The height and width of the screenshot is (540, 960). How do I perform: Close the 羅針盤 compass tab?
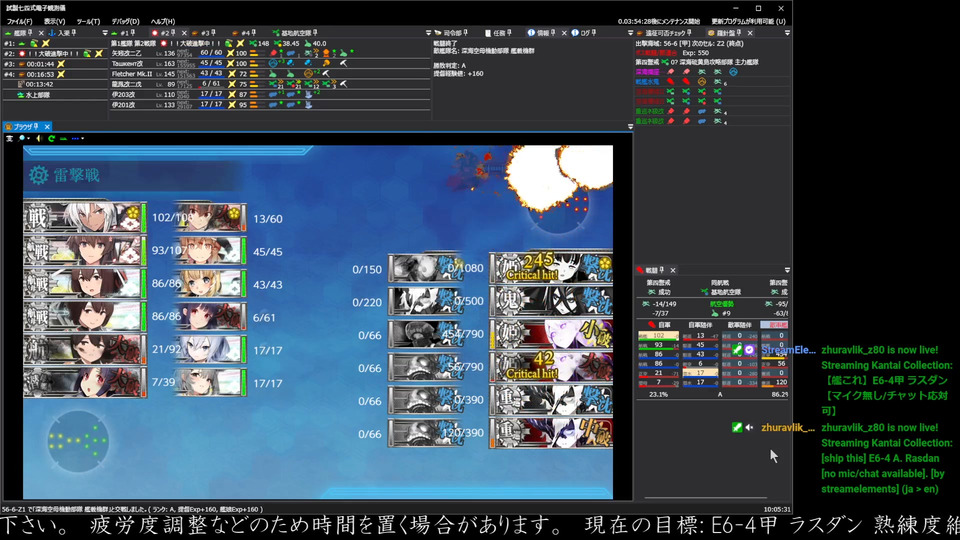point(750,33)
